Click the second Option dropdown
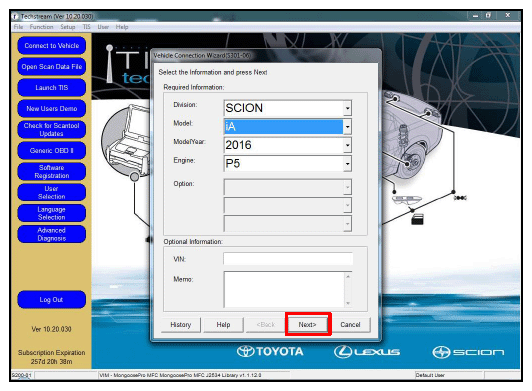Image resolution: width=532 pixels, height=391 pixels. (x=288, y=205)
